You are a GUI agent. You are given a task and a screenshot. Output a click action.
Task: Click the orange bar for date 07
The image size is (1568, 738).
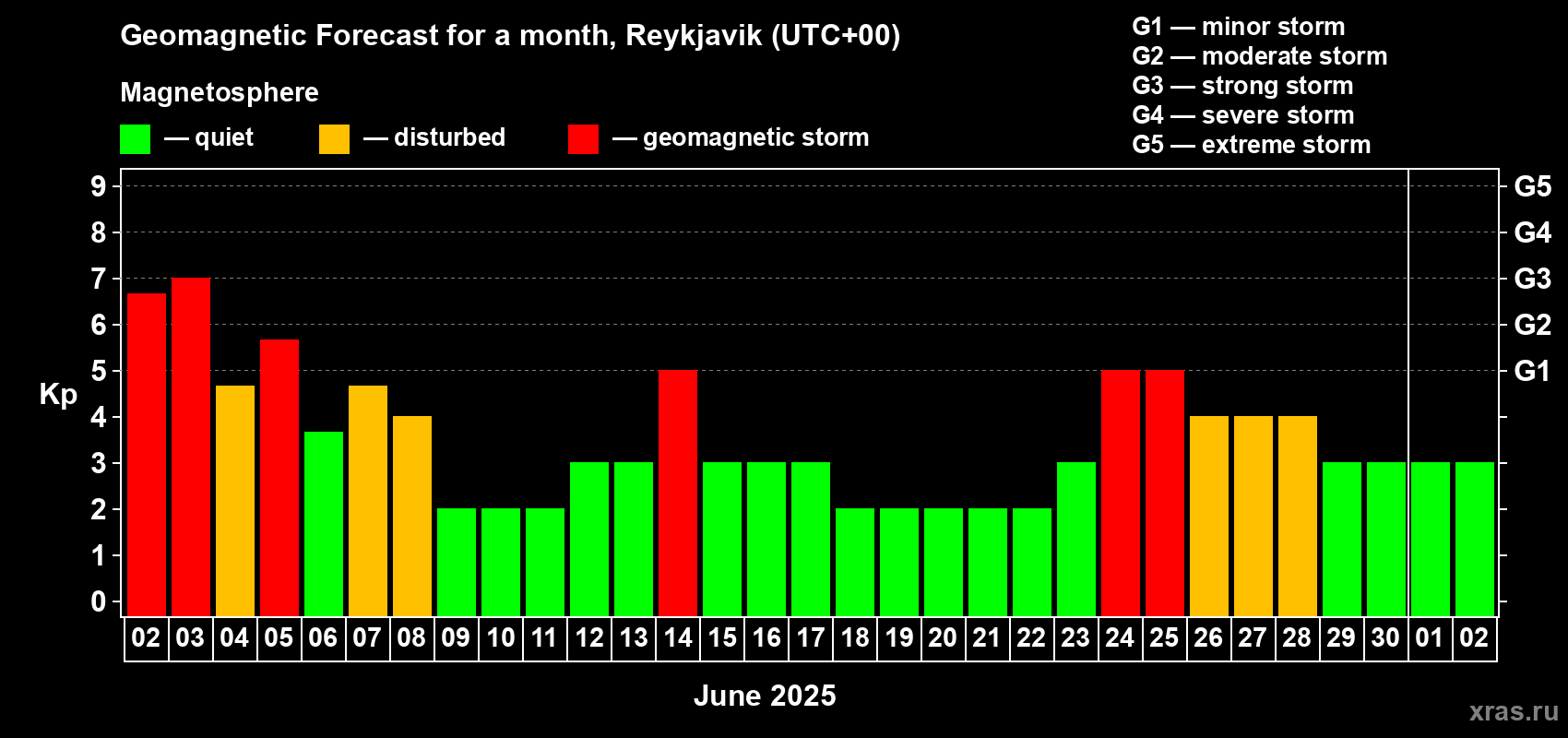click(x=368, y=501)
